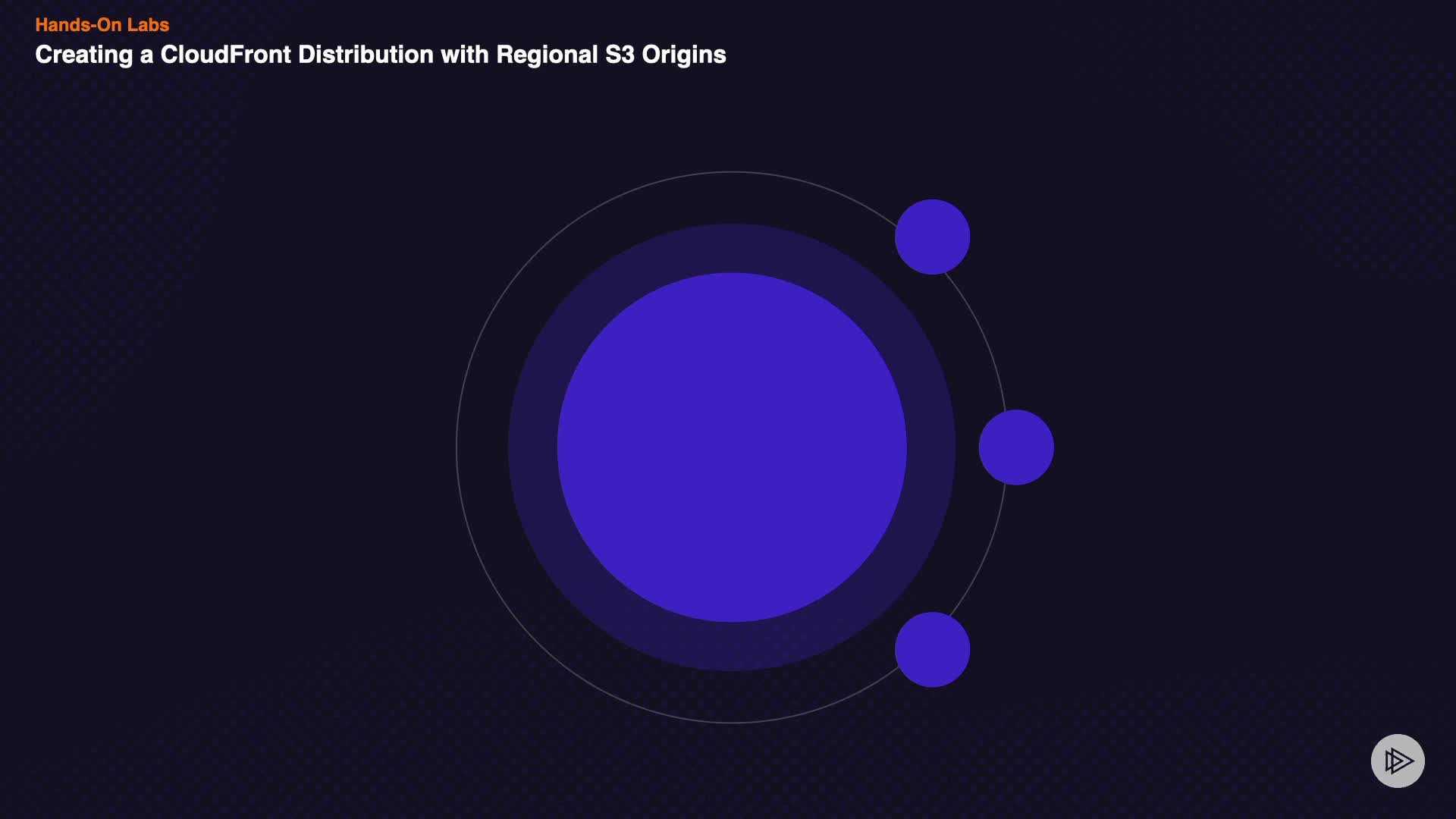Click the lone article "a" in title
Image resolution: width=1456 pixels, height=819 pixels.
point(146,55)
